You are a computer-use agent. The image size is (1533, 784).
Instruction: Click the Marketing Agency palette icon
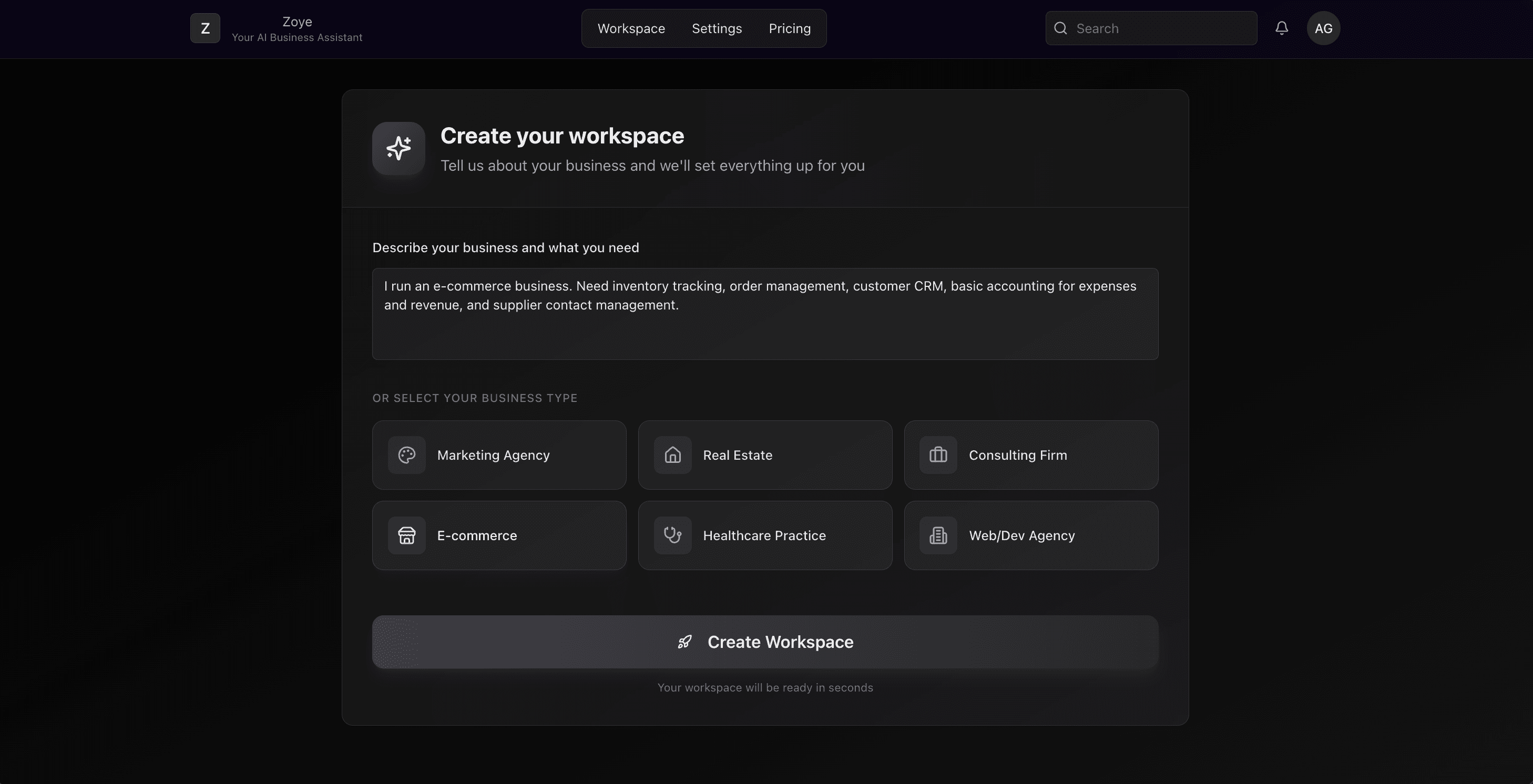tap(406, 455)
